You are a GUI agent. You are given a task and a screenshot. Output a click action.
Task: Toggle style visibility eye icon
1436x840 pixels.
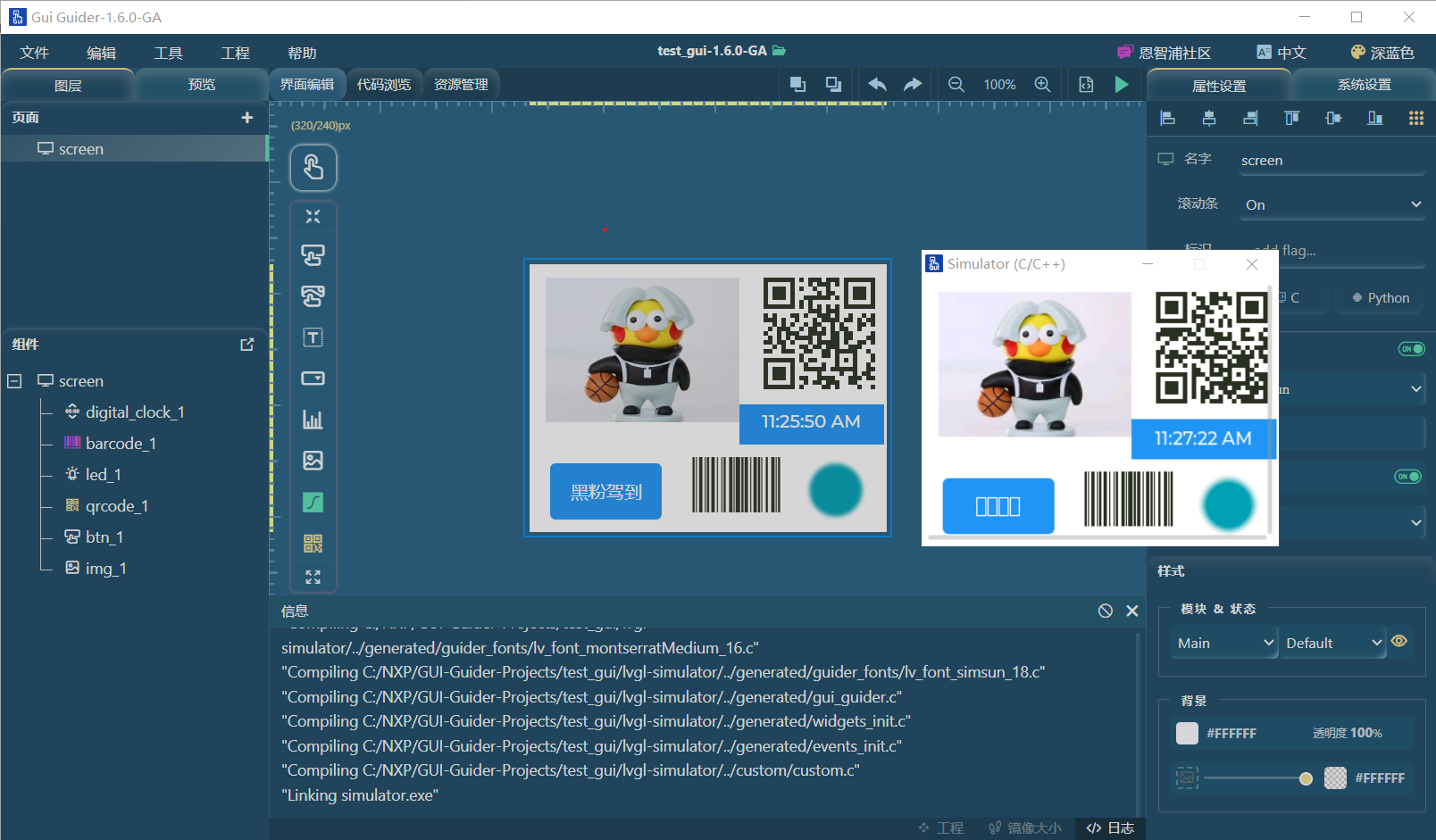pos(1399,641)
